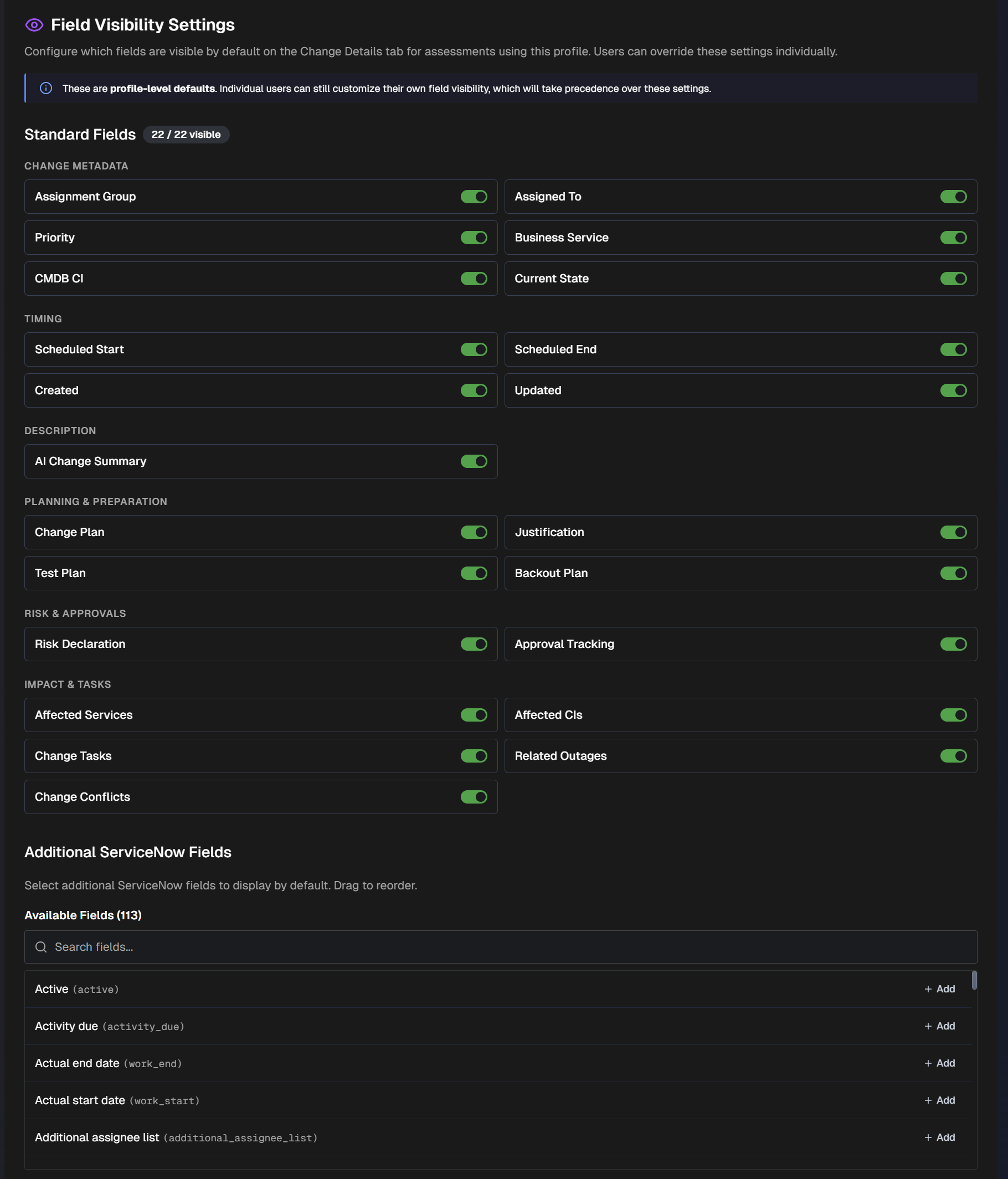Add the Additional assignee list field
1008x1179 pixels.
click(x=939, y=1137)
